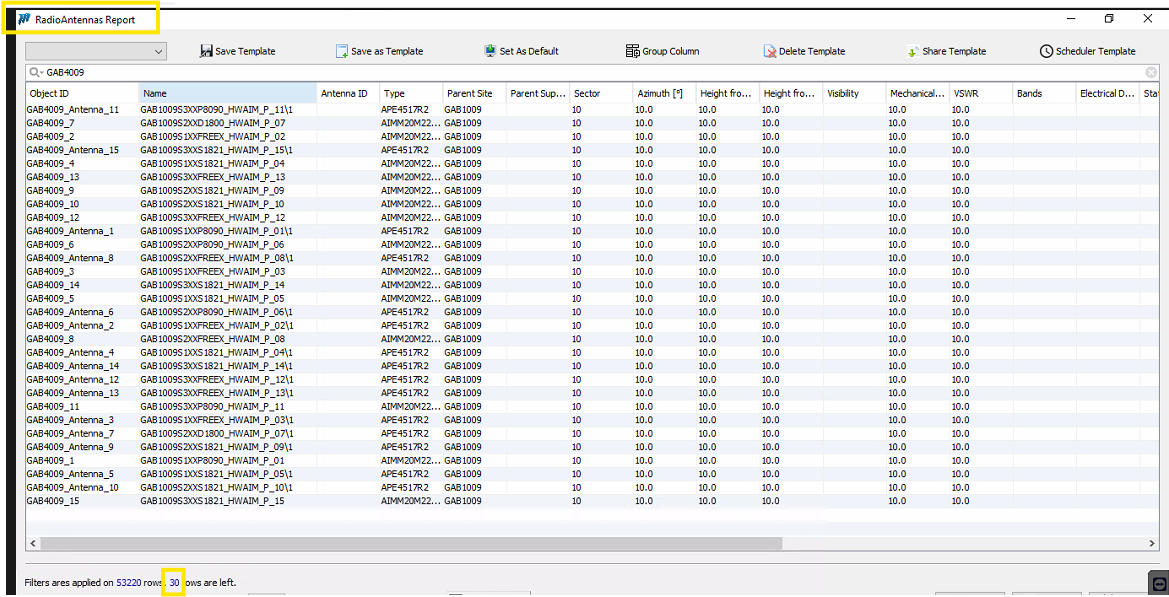
Task: Clear the search filter with the X icon
Action: pos(1151,72)
